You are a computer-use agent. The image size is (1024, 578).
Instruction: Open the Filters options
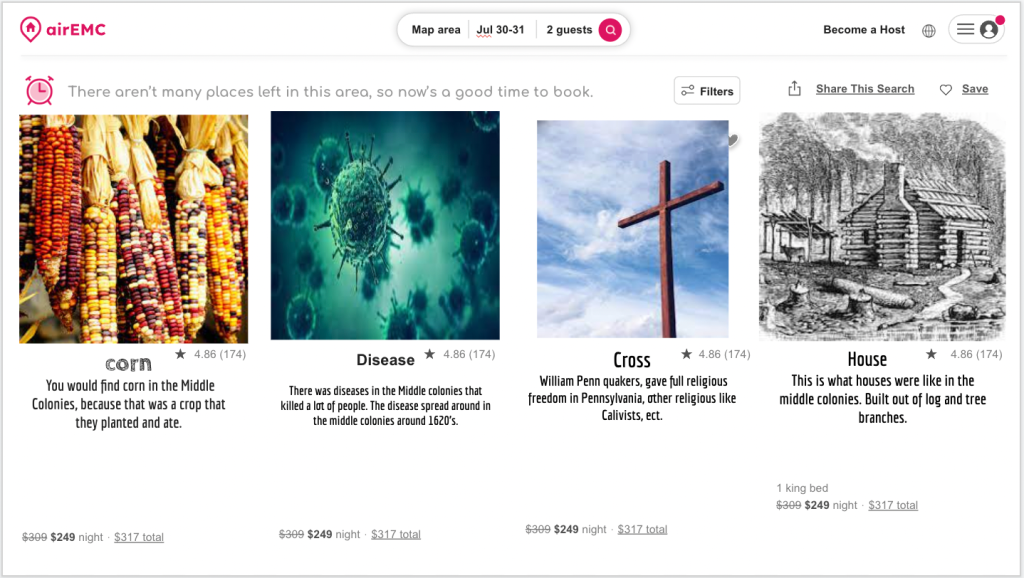[707, 91]
